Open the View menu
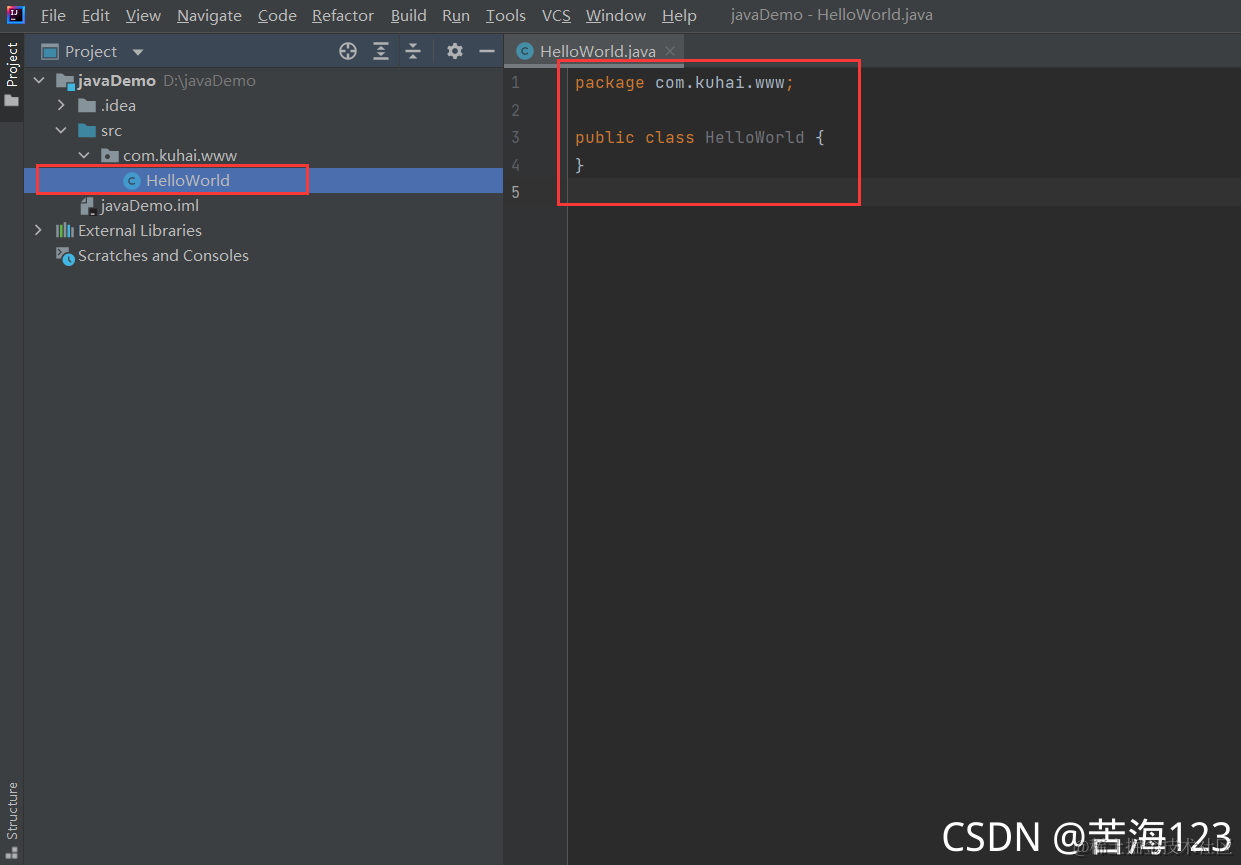1241x865 pixels. 143,16
